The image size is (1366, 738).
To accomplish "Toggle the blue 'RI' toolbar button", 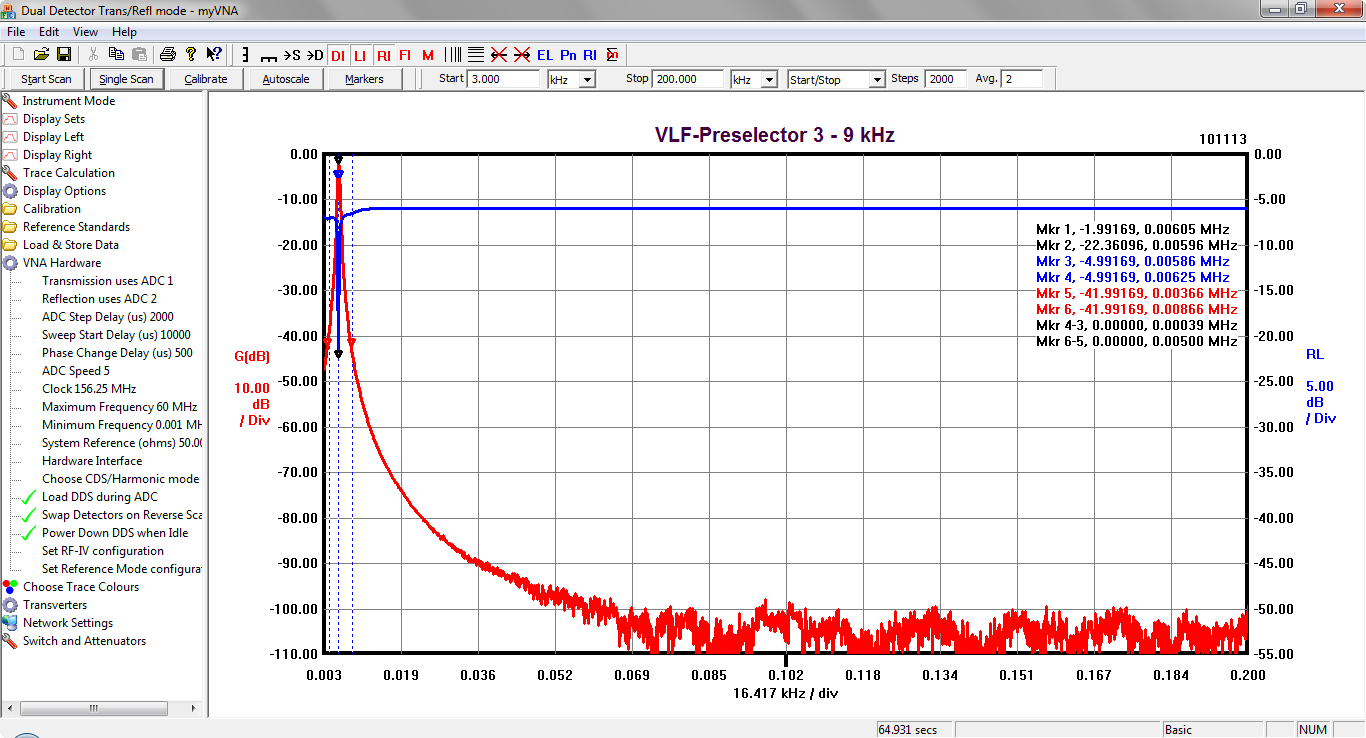I will [x=590, y=55].
